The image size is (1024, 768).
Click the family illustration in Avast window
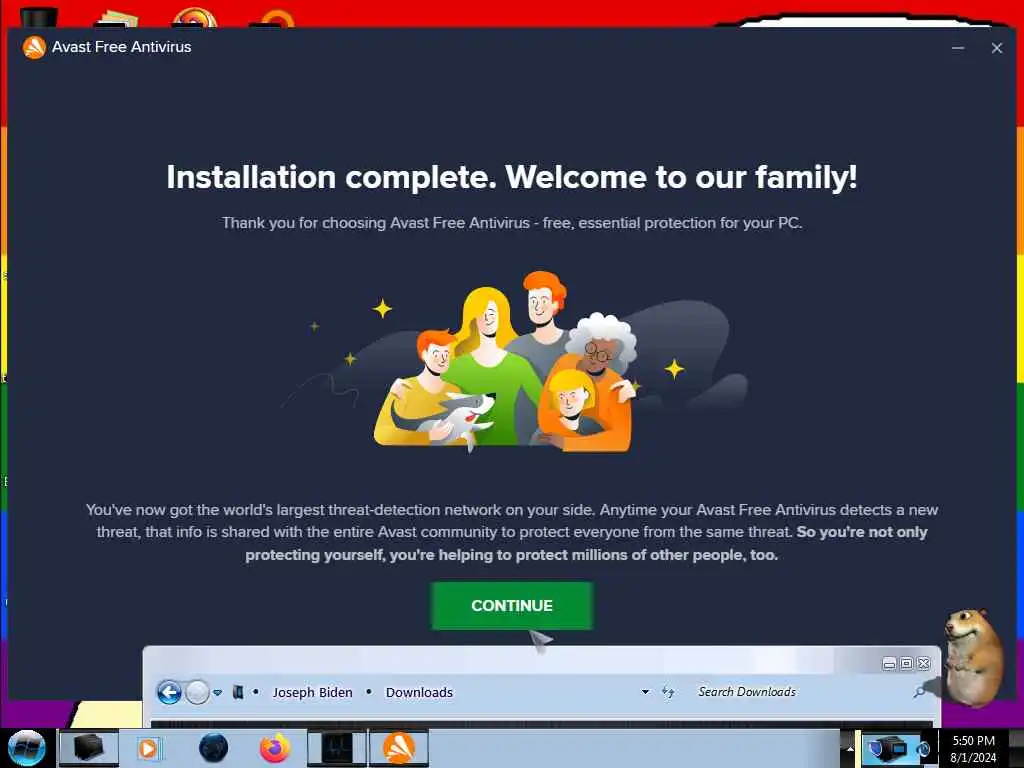click(504, 362)
